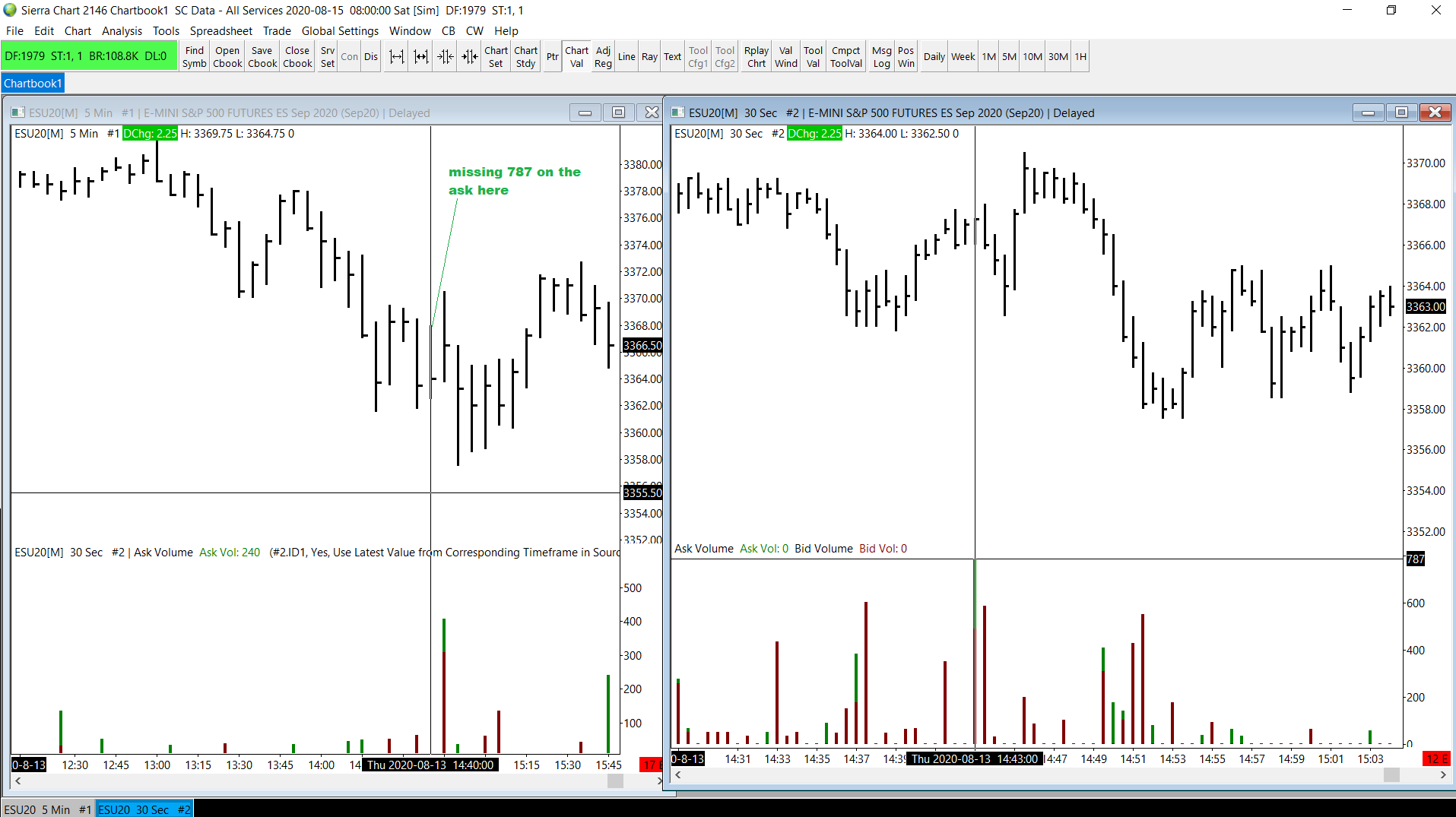Set timeframe to 10M

(1033, 57)
